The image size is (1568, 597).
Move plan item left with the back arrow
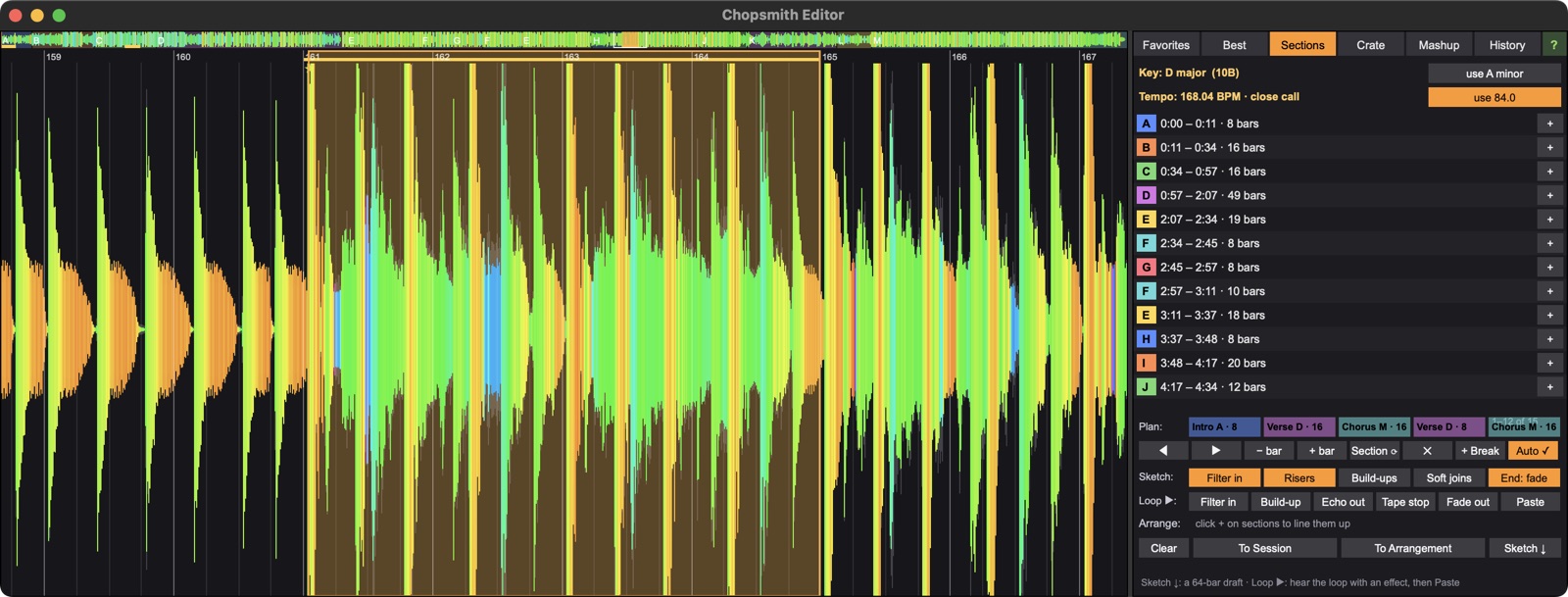click(x=1163, y=451)
